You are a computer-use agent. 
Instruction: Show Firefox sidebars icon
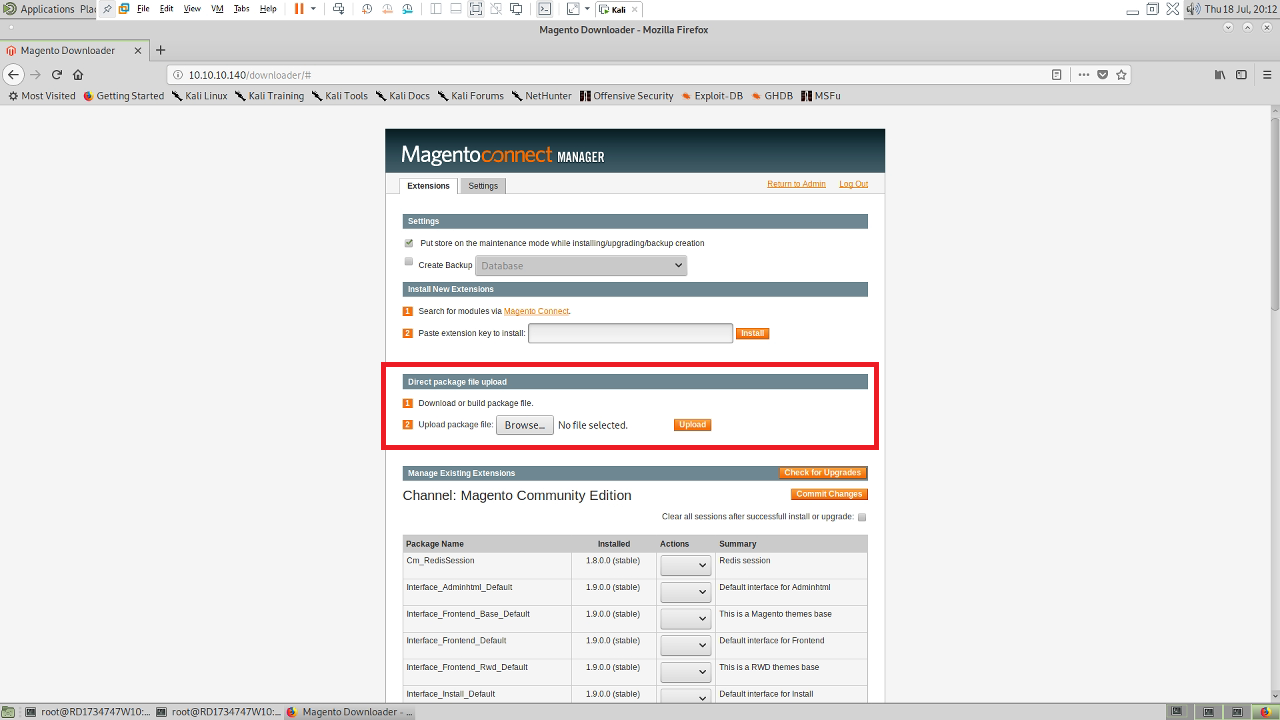(1241, 74)
